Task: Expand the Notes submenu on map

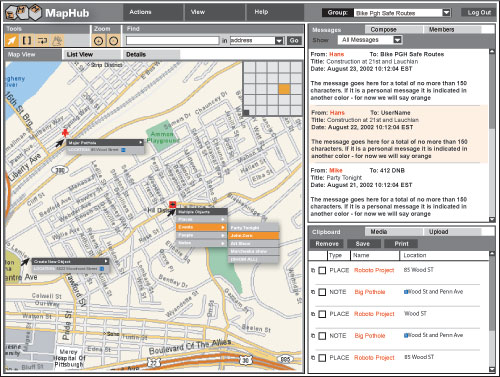Action: (x=223, y=243)
